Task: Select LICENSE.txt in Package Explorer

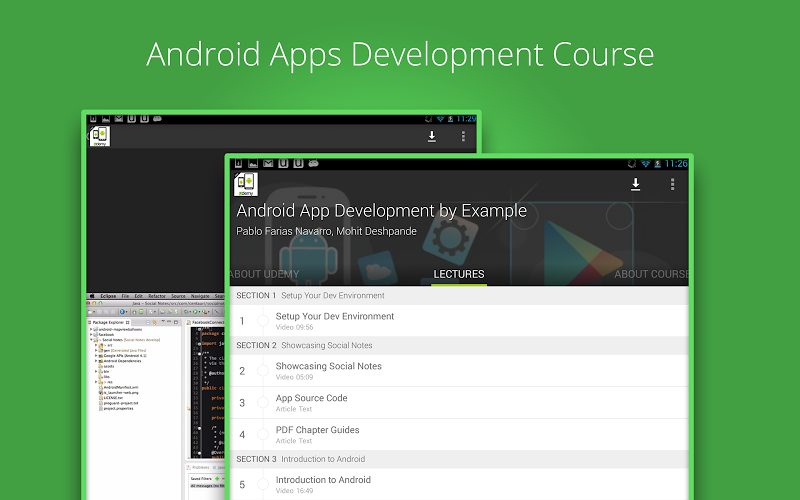Action: (111, 398)
